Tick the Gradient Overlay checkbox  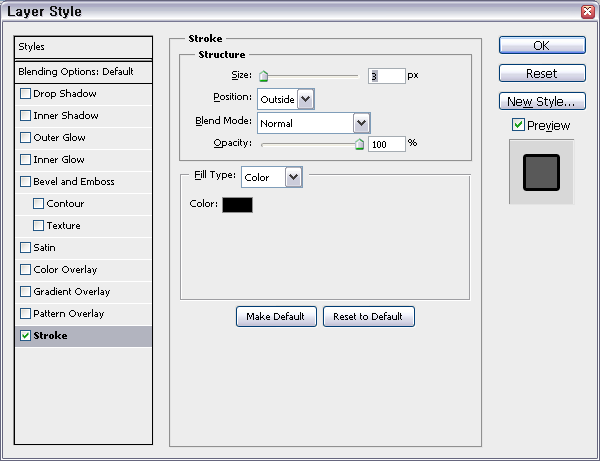[x=25, y=292]
